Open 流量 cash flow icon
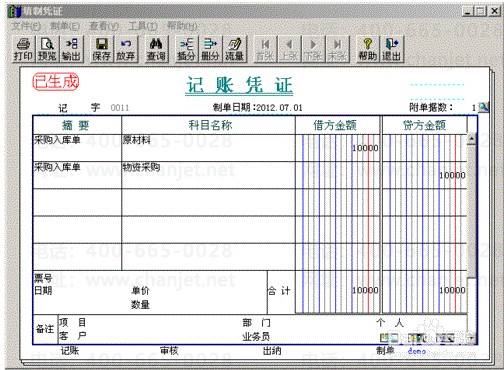This screenshot has height=370, width=504. 235,49
